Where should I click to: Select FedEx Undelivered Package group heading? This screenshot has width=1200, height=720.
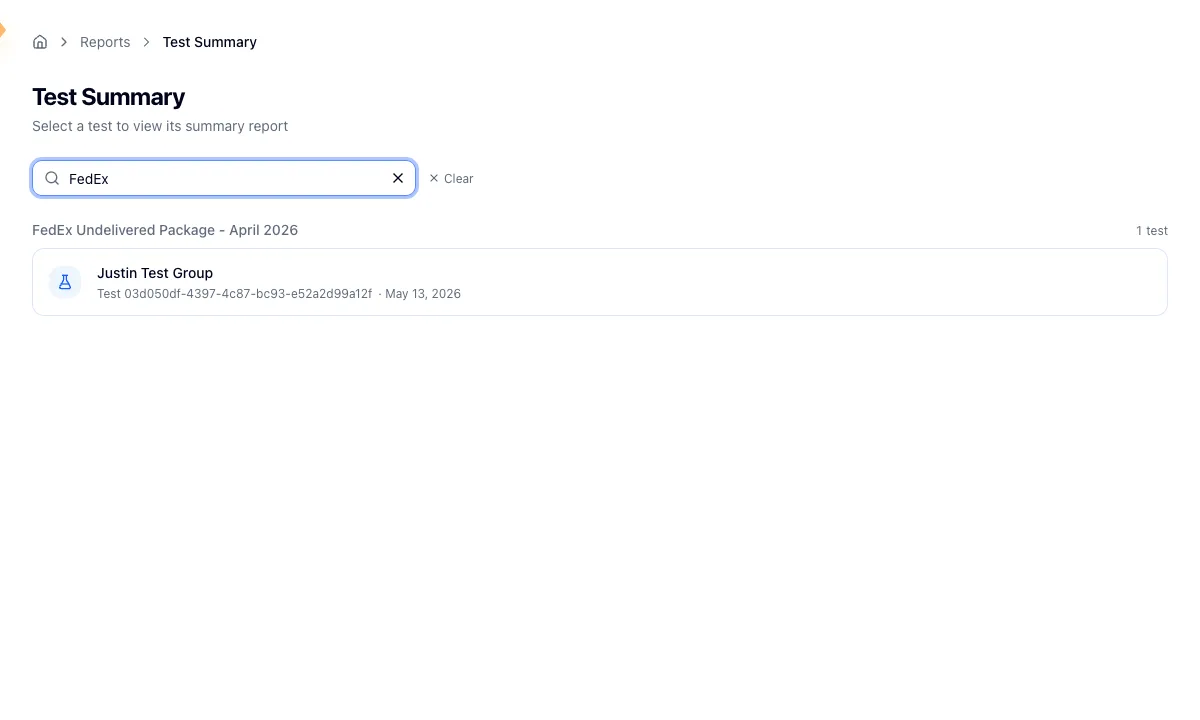point(165,230)
